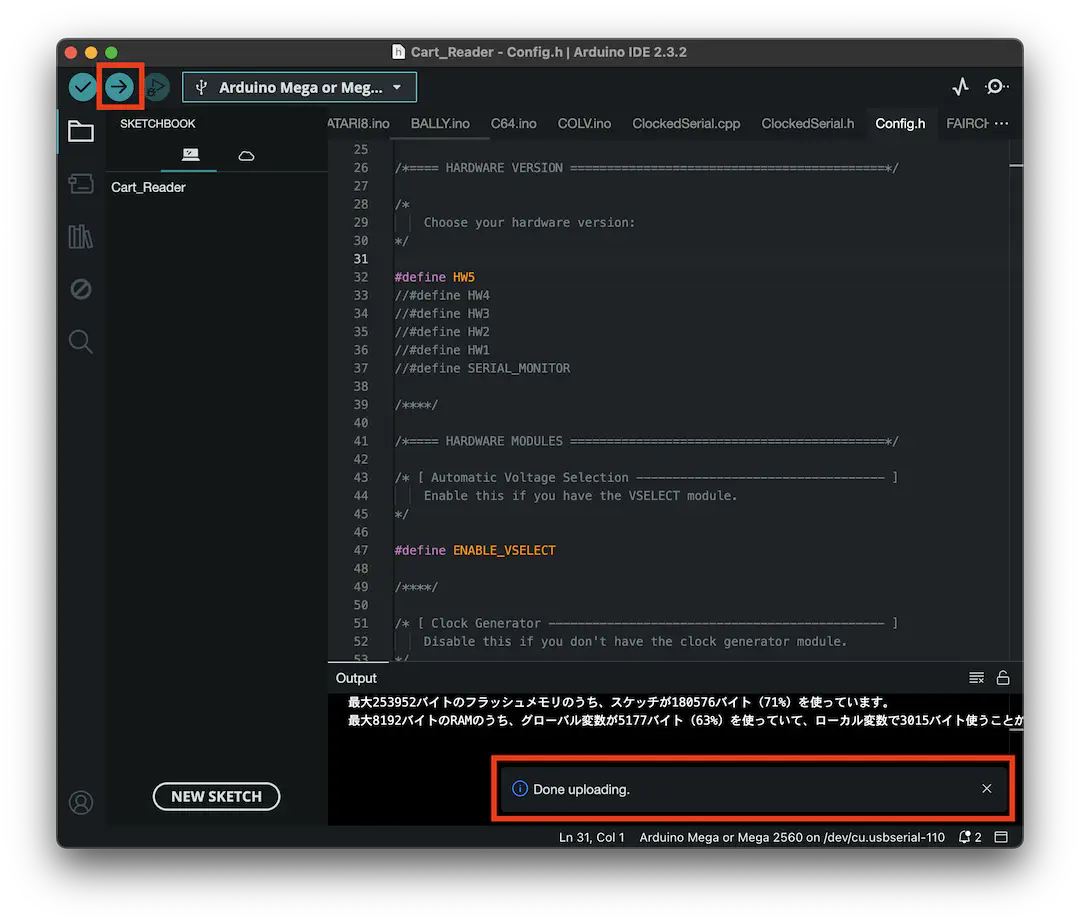
Task: Click the NEW SKETCH button
Action: 216,796
